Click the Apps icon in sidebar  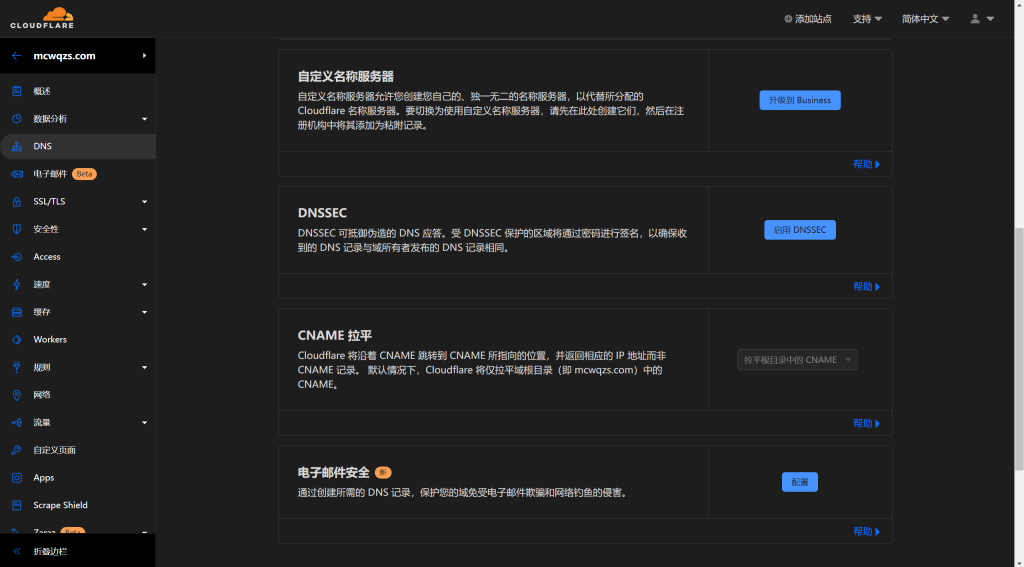(x=17, y=478)
